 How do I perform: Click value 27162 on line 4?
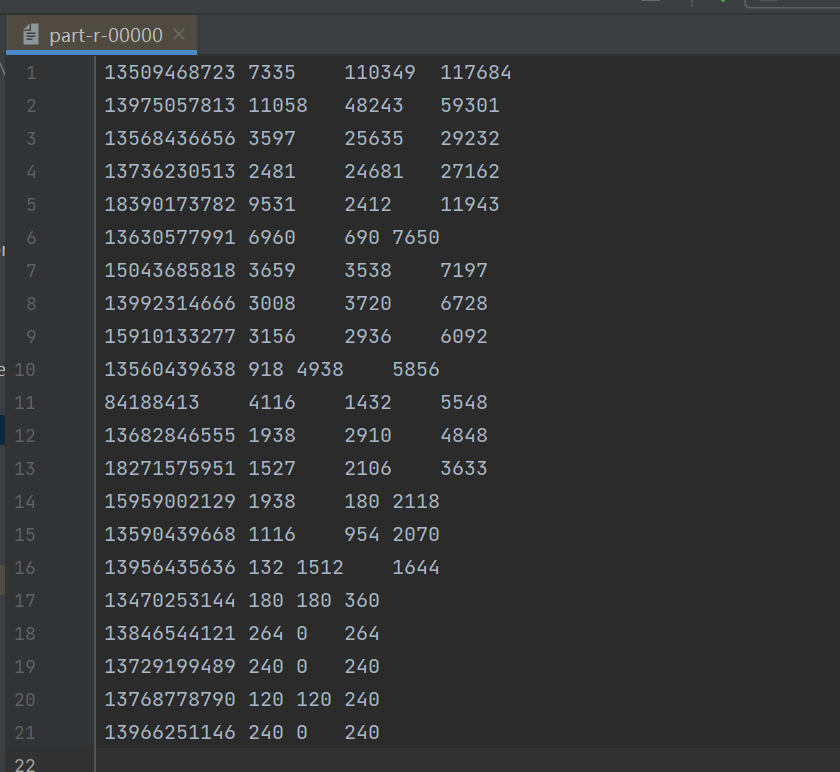pyautogui.click(x=470, y=171)
